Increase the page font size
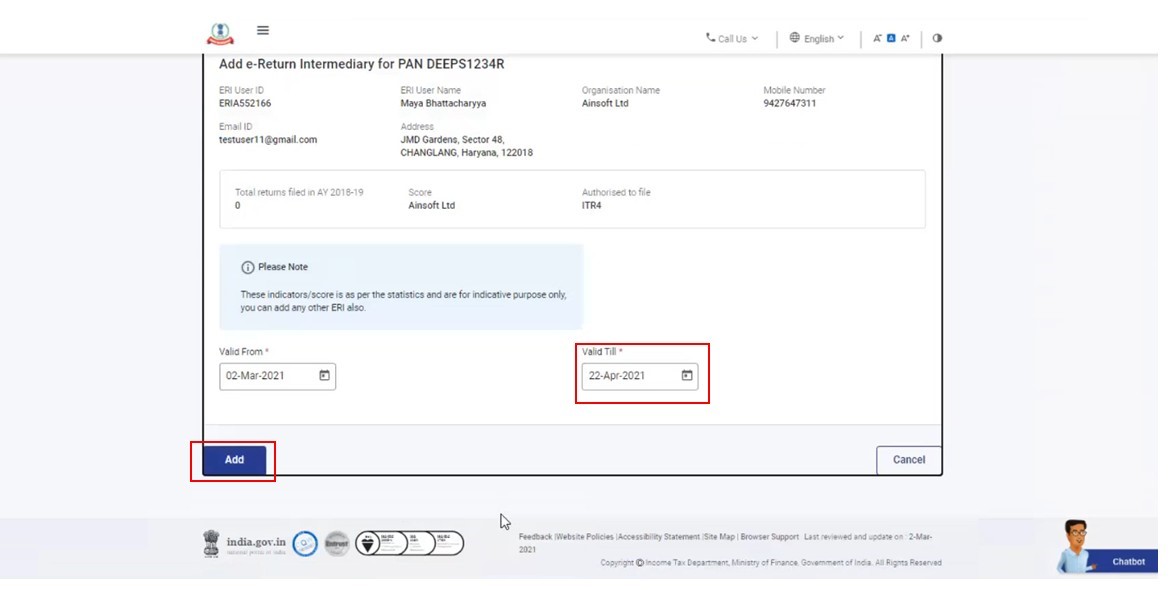1175x590 pixels. click(x=905, y=38)
